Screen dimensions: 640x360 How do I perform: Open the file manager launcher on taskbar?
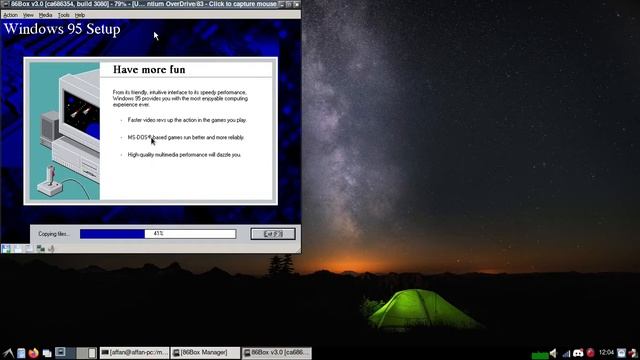pyautogui.click(x=21, y=353)
